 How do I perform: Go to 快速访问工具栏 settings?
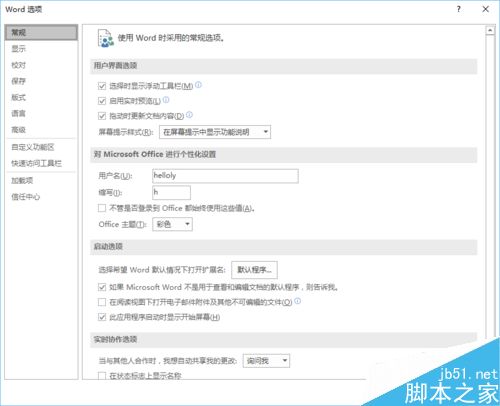[x=36, y=163]
